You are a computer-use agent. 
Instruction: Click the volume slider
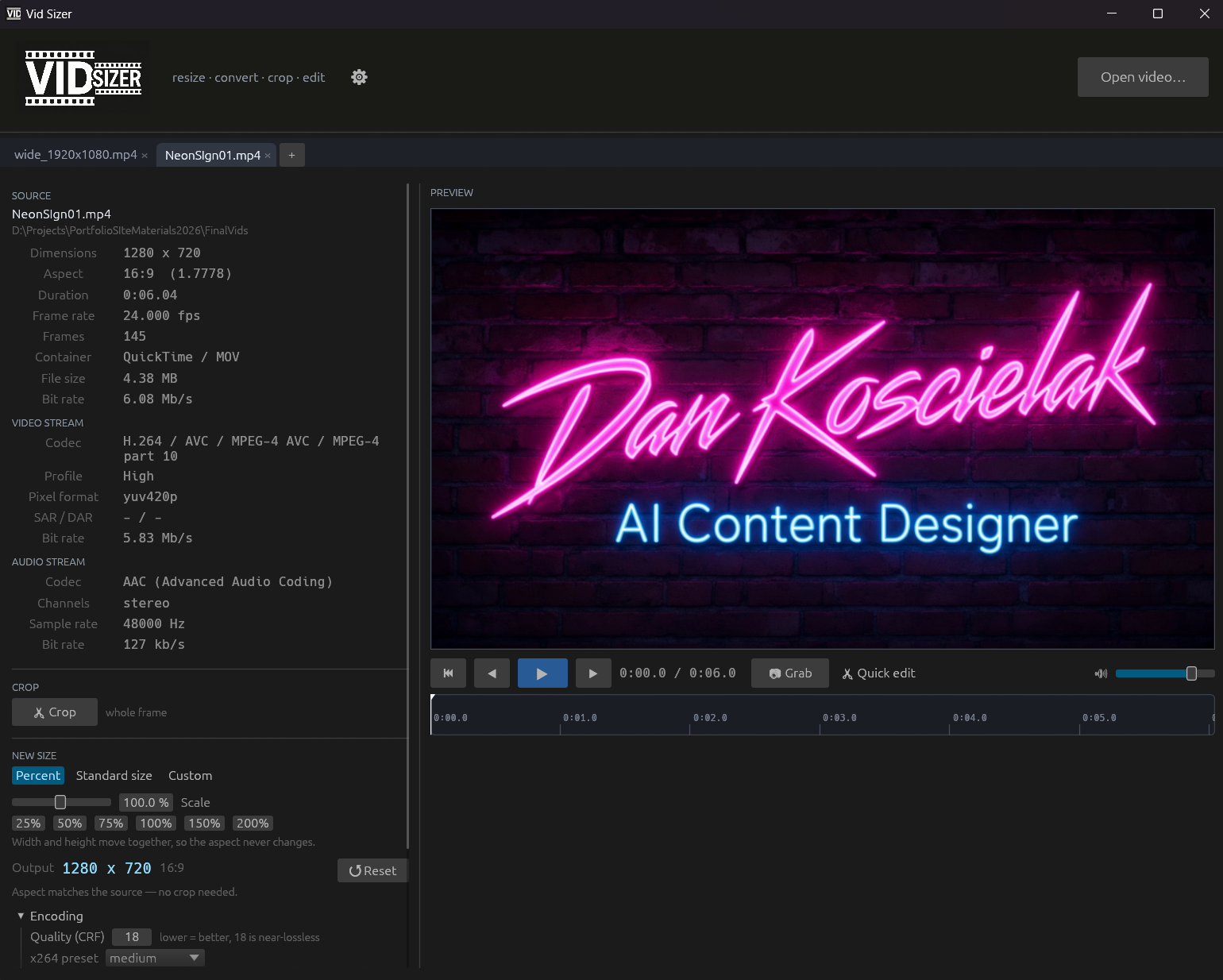[x=1165, y=673]
